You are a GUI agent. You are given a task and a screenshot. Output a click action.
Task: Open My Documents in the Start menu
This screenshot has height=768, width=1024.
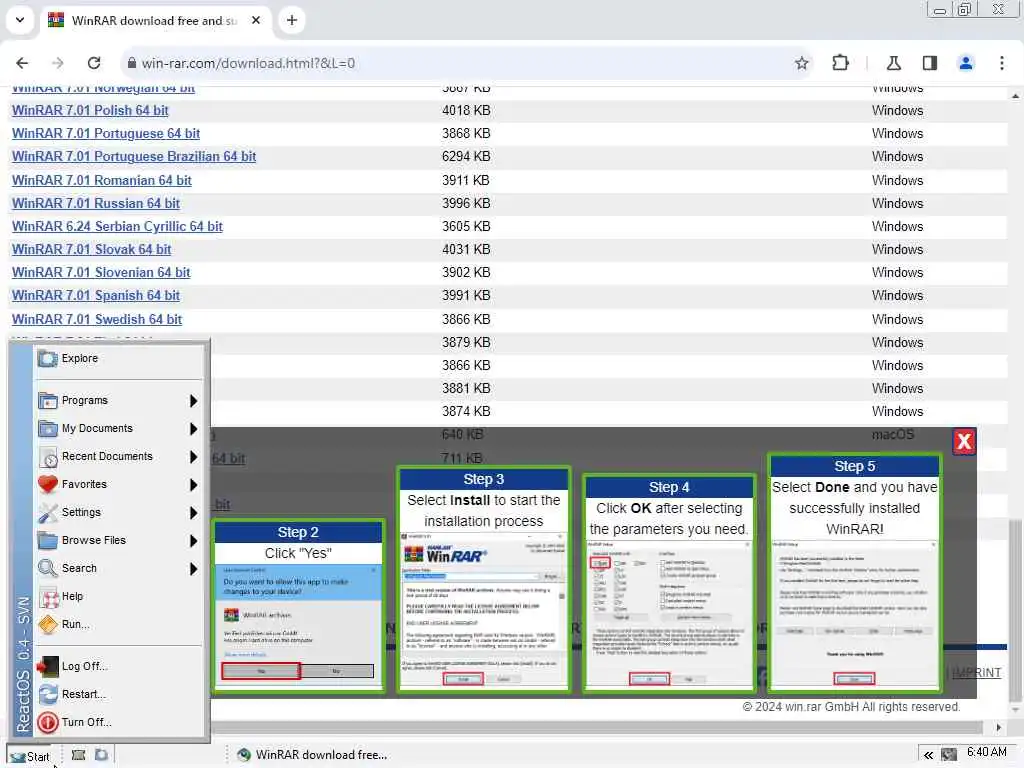tap(119, 428)
